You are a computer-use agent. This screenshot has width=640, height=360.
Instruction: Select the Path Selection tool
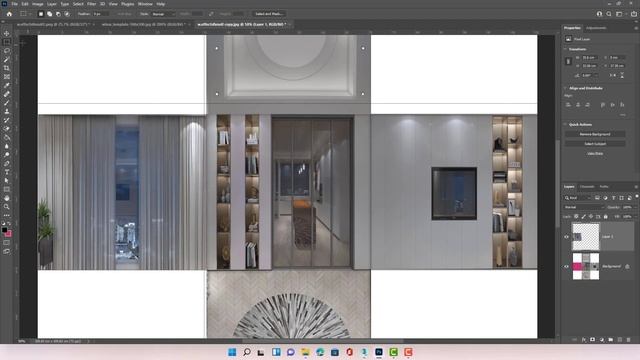[x=7, y=180]
